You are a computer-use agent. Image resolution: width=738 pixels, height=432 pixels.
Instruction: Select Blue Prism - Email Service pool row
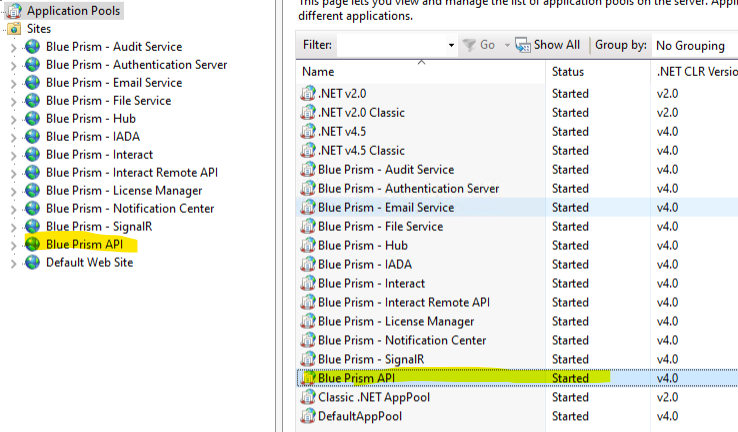click(518, 208)
